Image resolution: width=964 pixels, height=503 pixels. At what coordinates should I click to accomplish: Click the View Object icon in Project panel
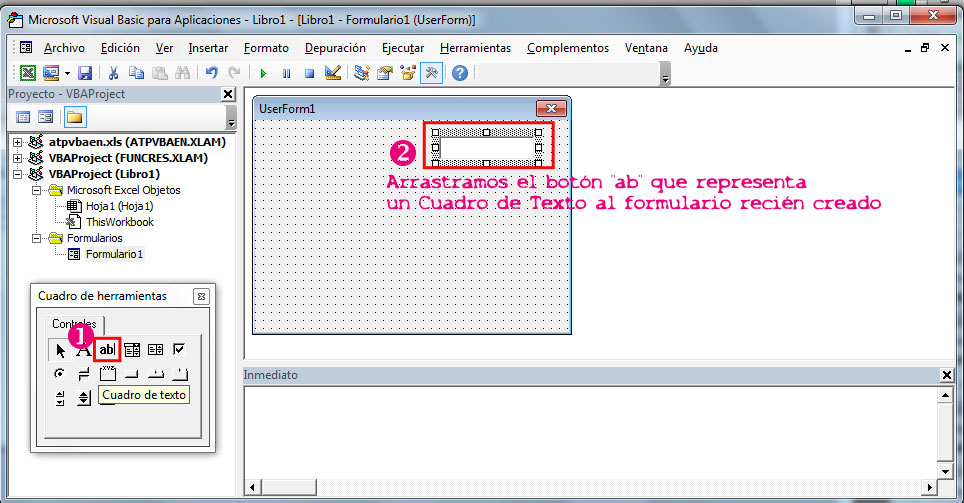(45, 117)
